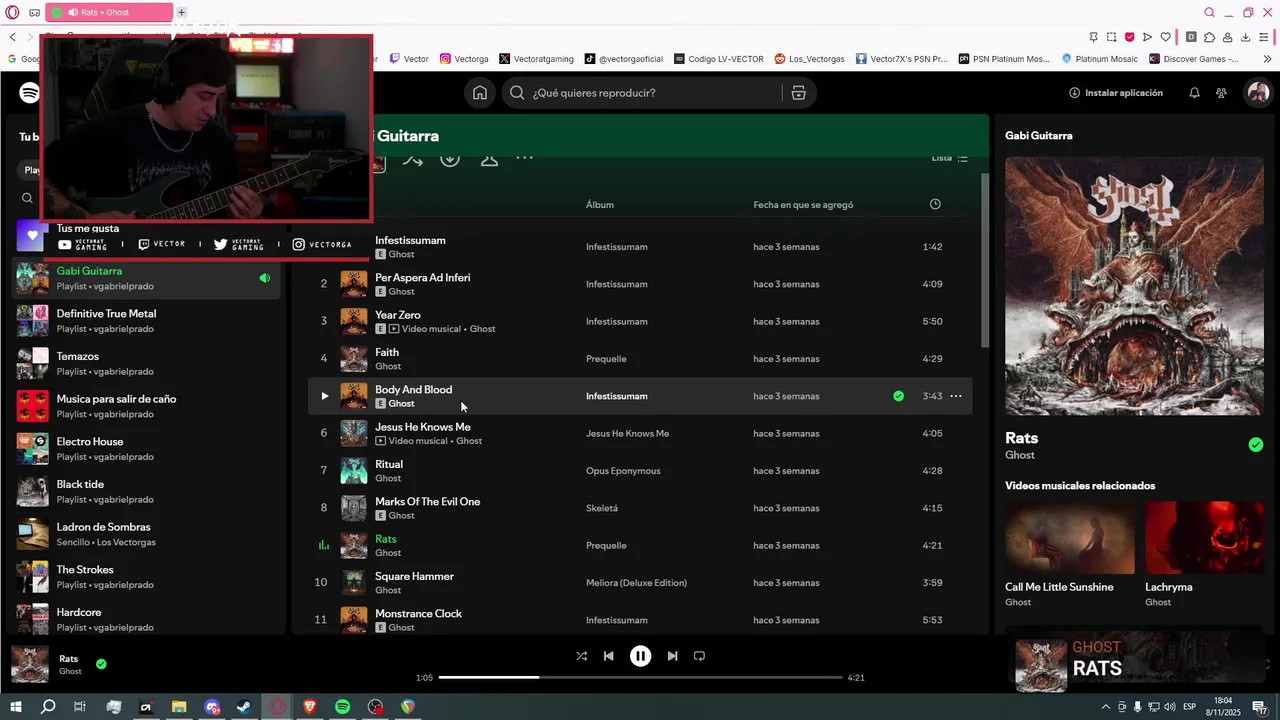1280x720 pixels.
Task: Skip to the next track
Action: pos(672,656)
